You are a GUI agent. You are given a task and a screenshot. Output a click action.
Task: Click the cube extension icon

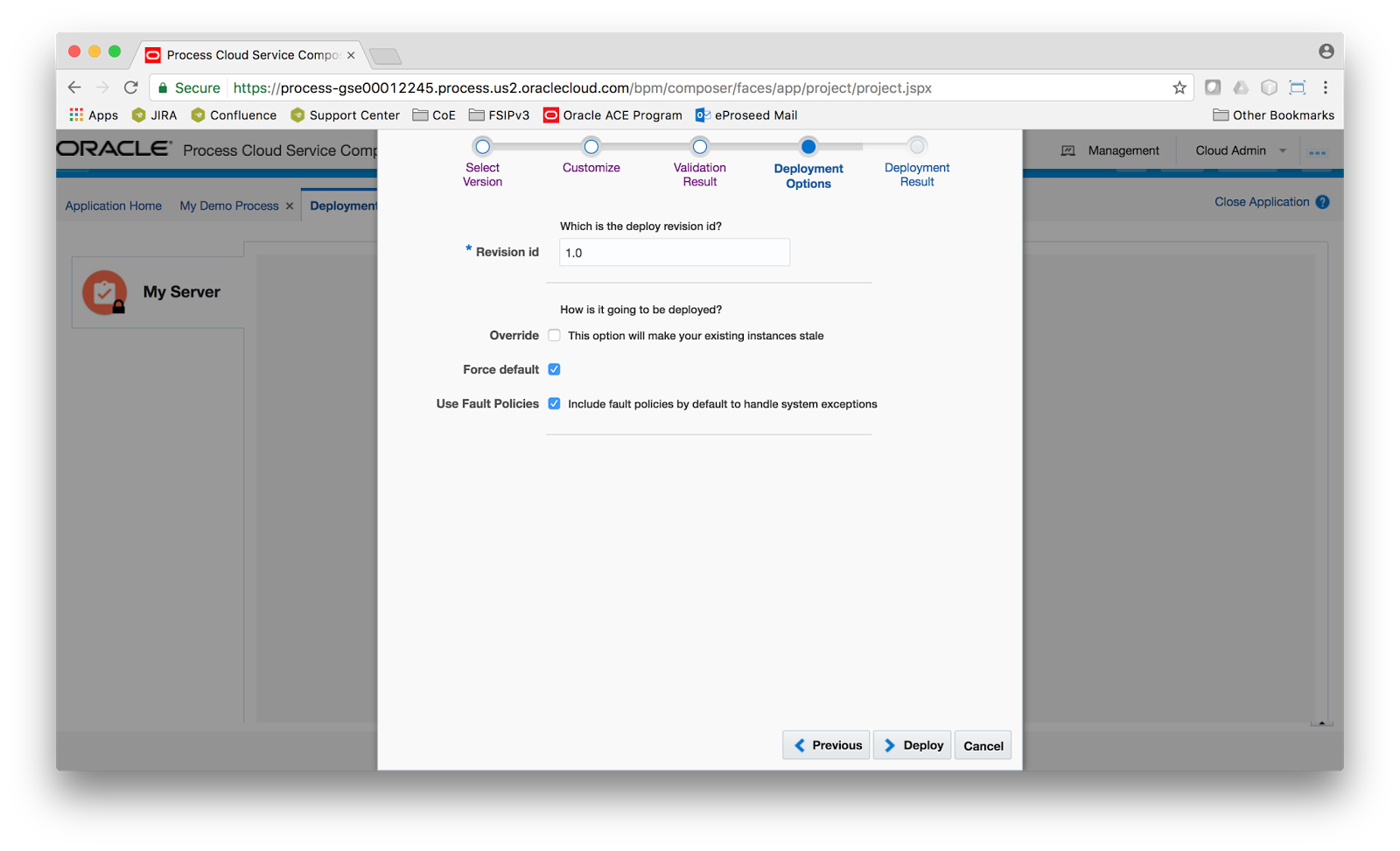(x=1269, y=87)
